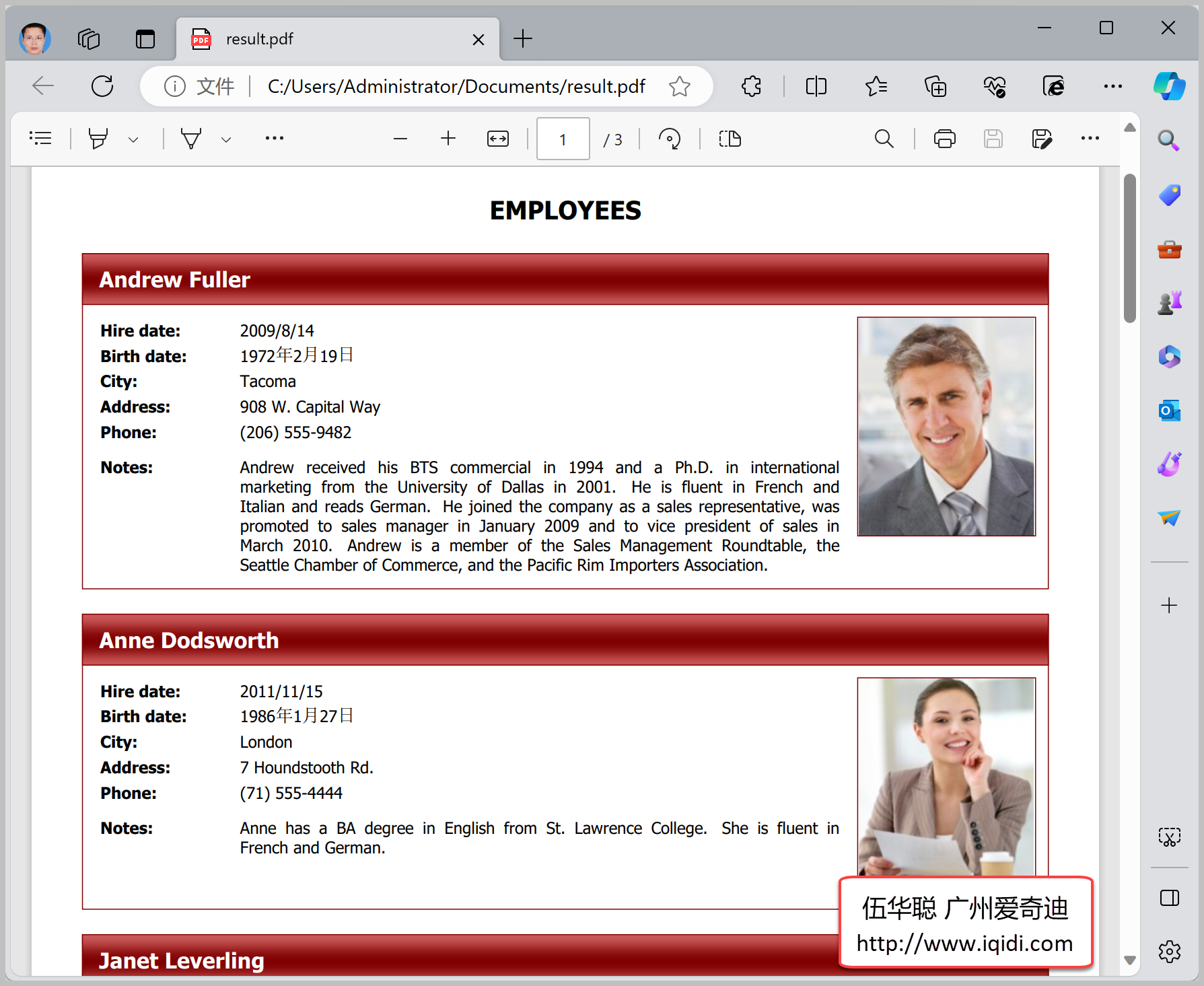
Task: Reload tab in Internet Explorer mode
Action: click(1054, 86)
